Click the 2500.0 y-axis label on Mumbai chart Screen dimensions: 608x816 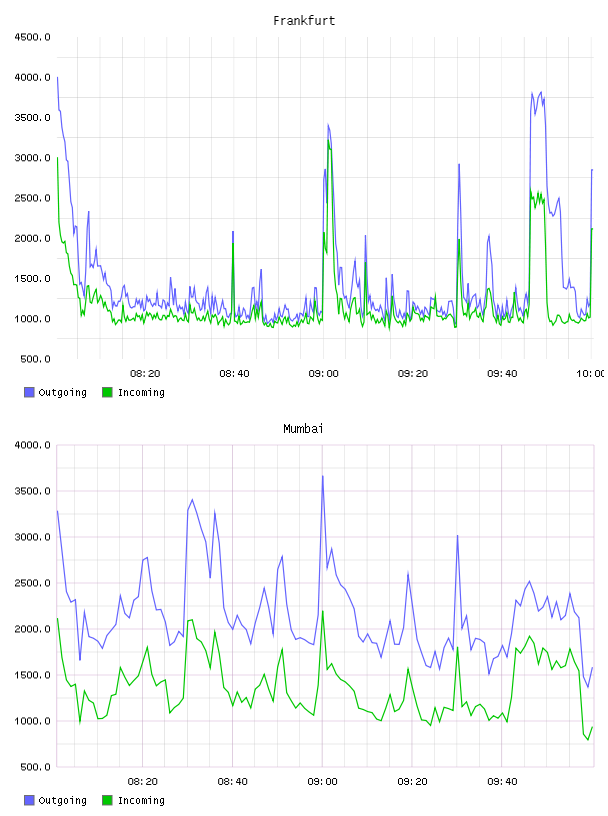tap(33, 583)
